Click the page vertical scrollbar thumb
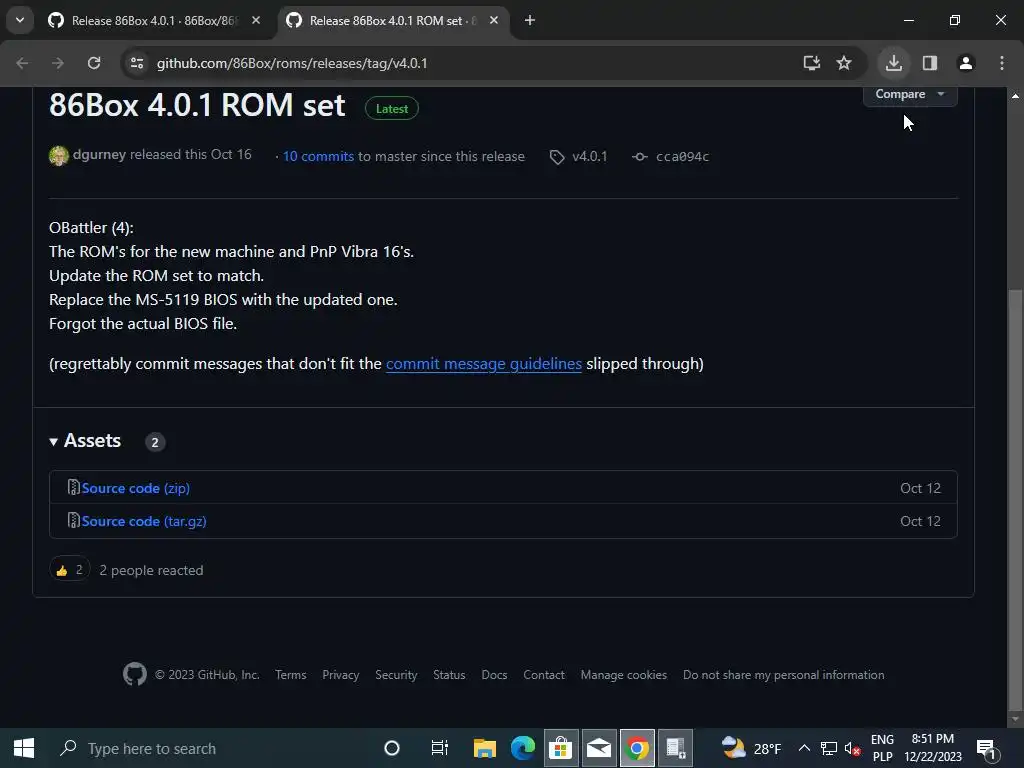Image resolution: width=1024 pixels, height=768 pixels. click(x=1015, y=498)
